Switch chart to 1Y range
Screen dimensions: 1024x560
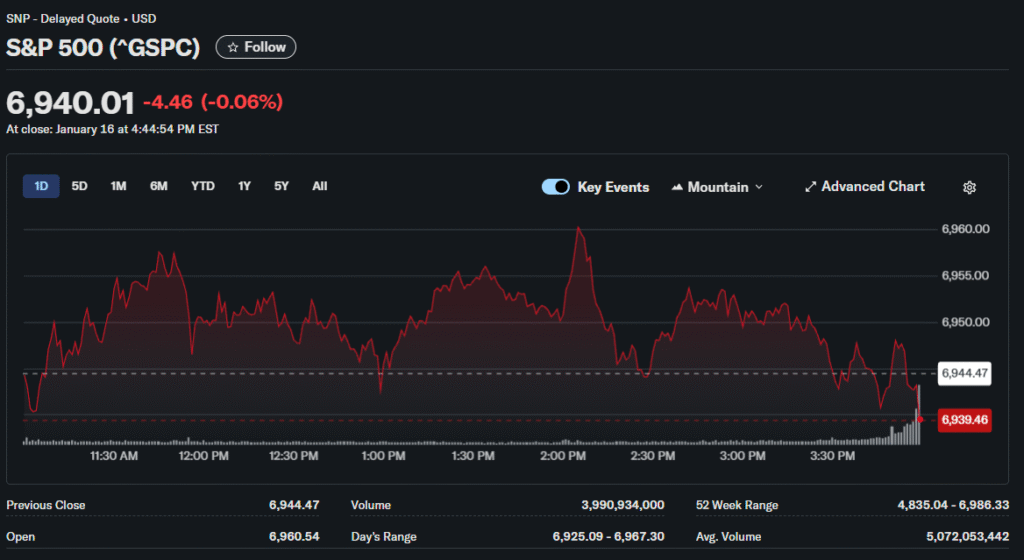point(244,186)
